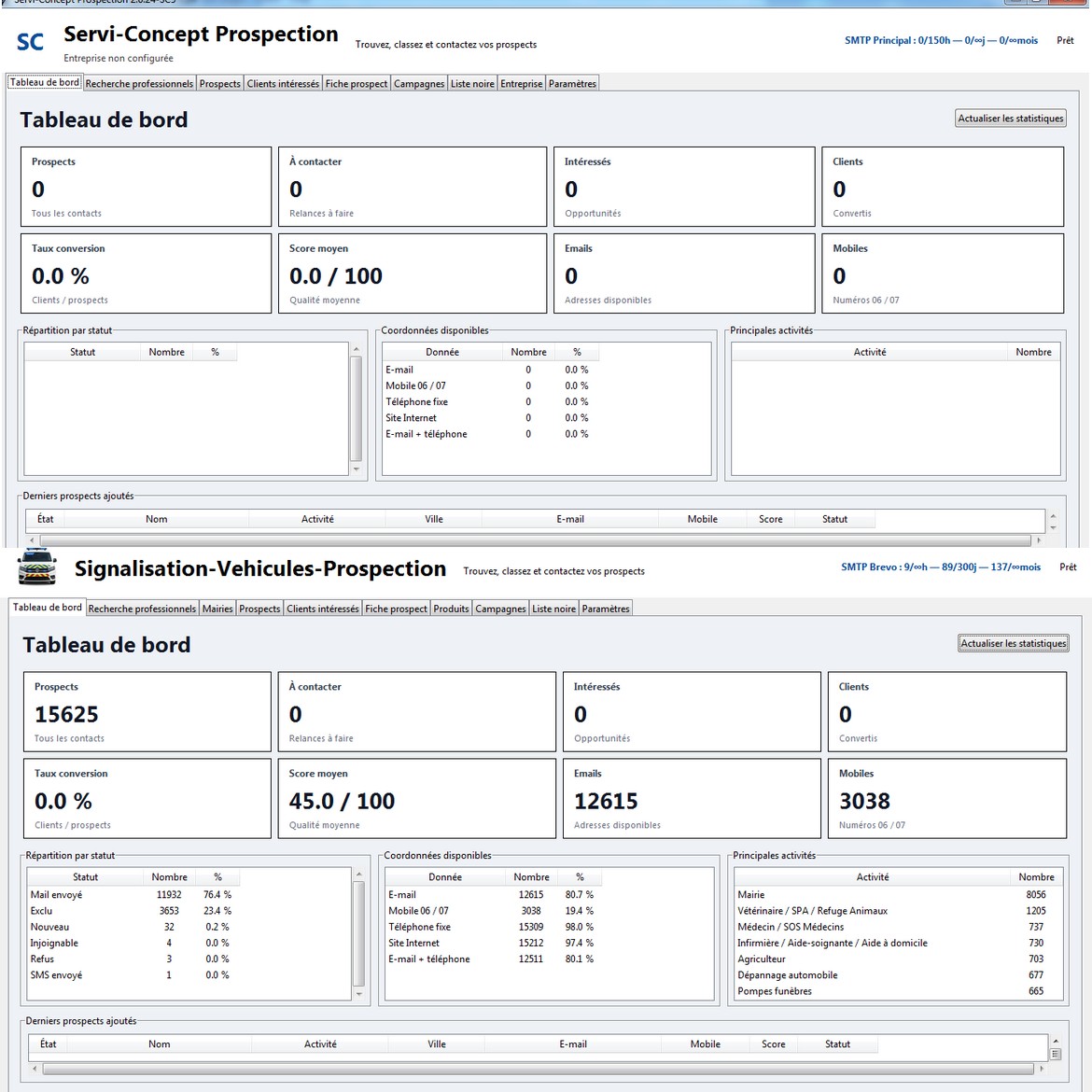Open Recherche professionnels tab in Servi-Concept window
1092x1092 pixels.
tap(139, 84)
